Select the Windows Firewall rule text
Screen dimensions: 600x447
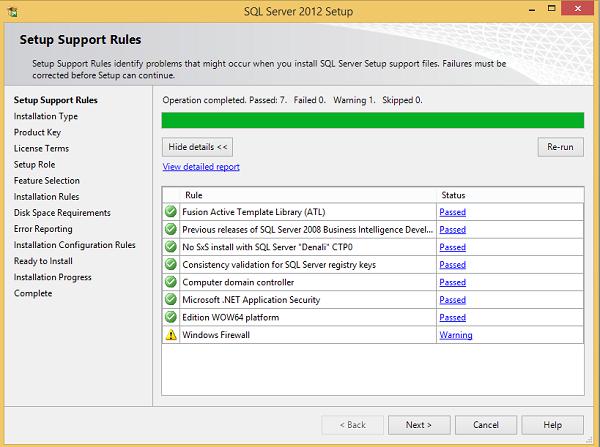(x=216, y=335)
